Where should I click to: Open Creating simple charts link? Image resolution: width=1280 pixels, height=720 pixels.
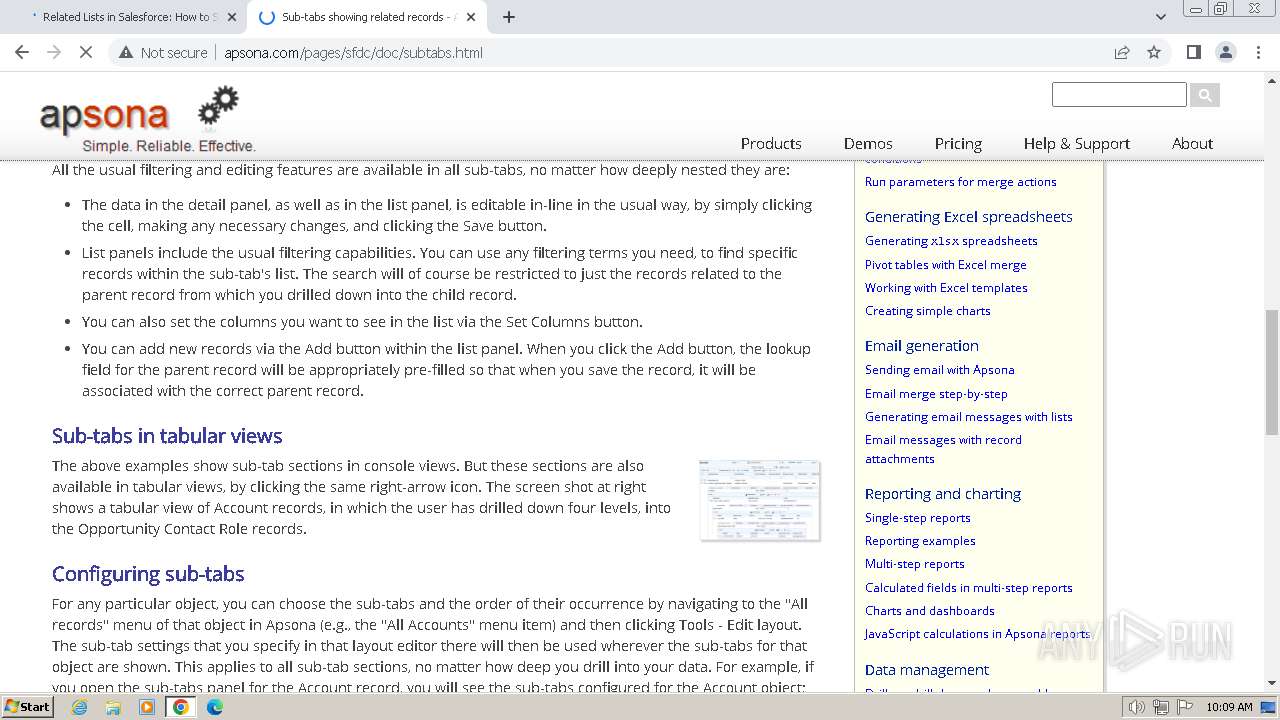coord(928,311)
